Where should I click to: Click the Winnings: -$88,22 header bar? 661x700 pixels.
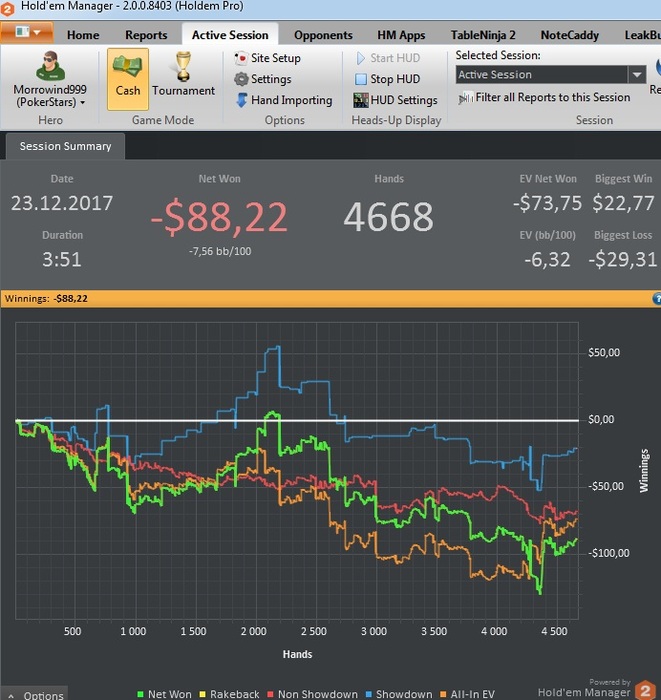330,299
